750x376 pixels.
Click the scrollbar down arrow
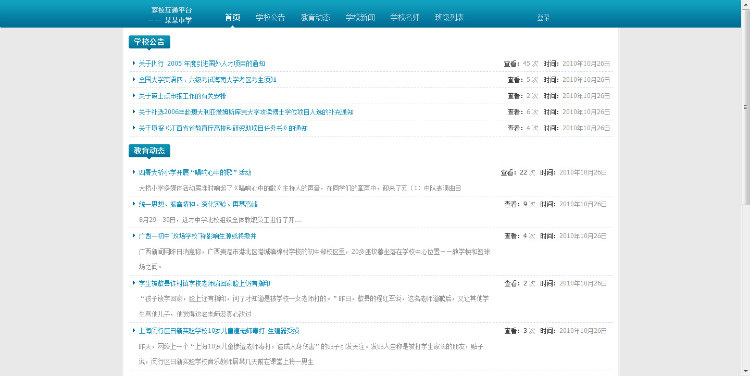[746, 372]
